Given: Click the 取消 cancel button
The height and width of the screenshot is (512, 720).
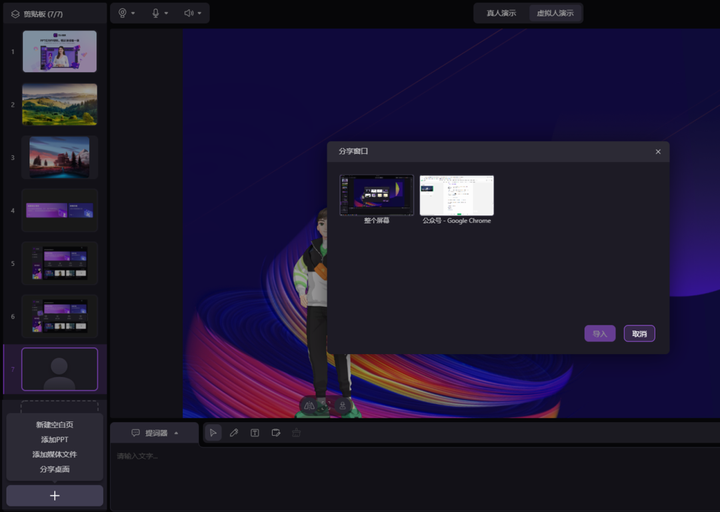Looking at the screenshot, I should pyautogui.click(x=639, y=333).
